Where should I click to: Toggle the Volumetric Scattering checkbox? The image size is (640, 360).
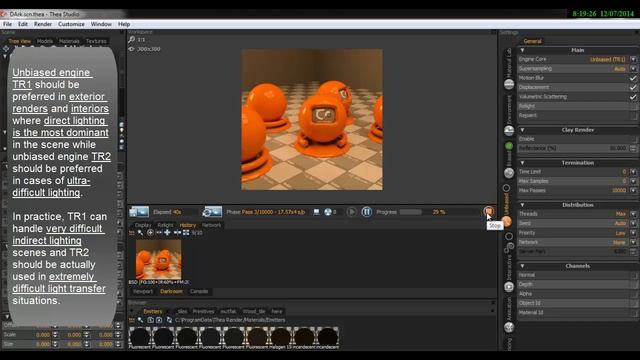(x=633, y=97)
